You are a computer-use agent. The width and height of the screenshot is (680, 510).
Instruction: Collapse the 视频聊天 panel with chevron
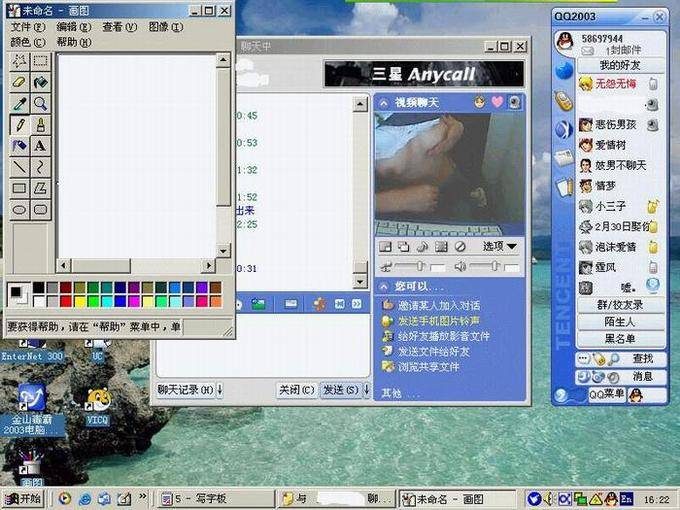tap(383, 103)
